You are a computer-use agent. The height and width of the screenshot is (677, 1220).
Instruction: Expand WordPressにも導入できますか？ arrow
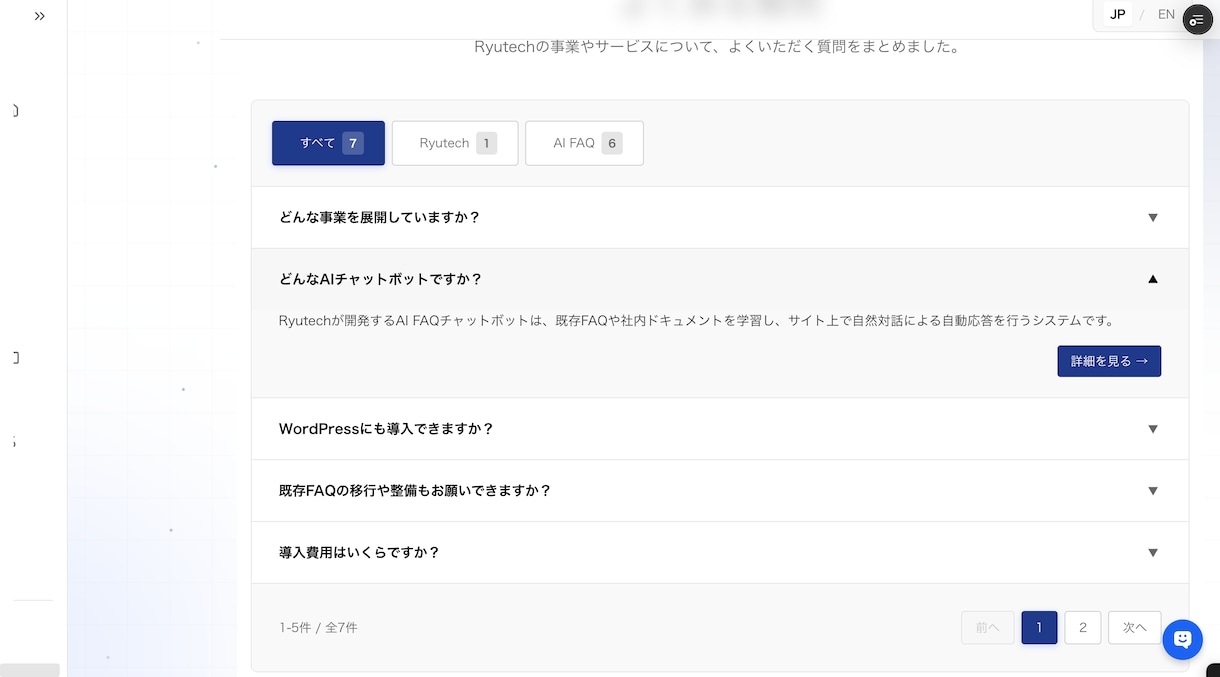1153,429
